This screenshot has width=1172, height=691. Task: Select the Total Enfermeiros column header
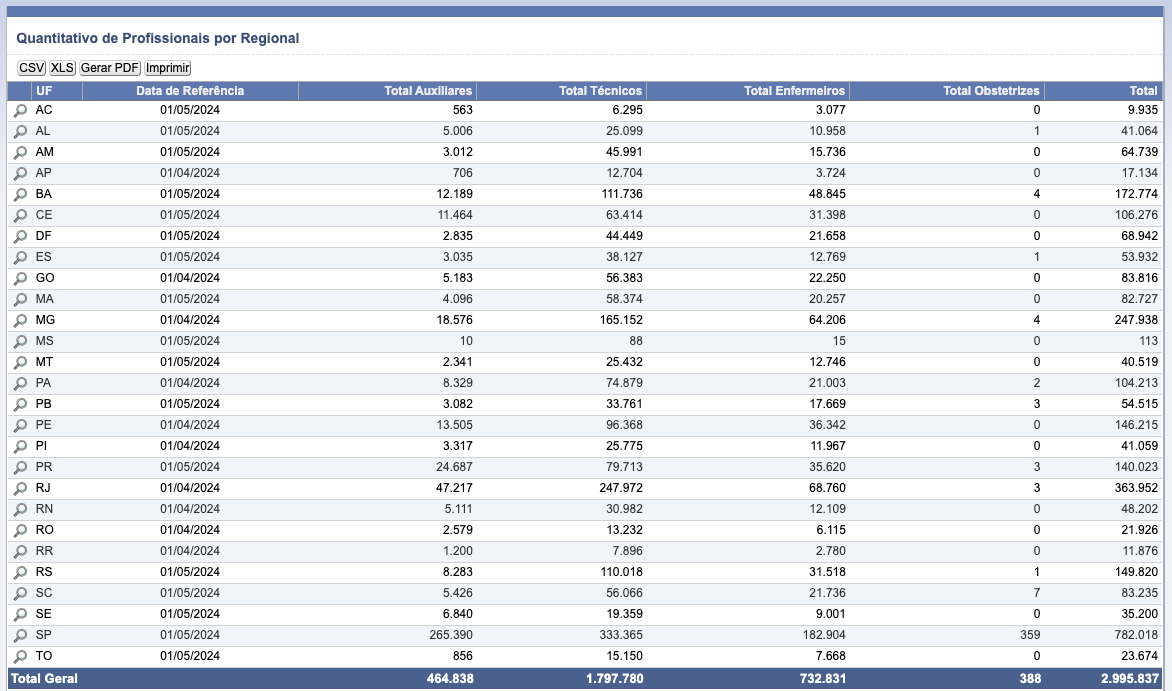click(x=794, y=91)
